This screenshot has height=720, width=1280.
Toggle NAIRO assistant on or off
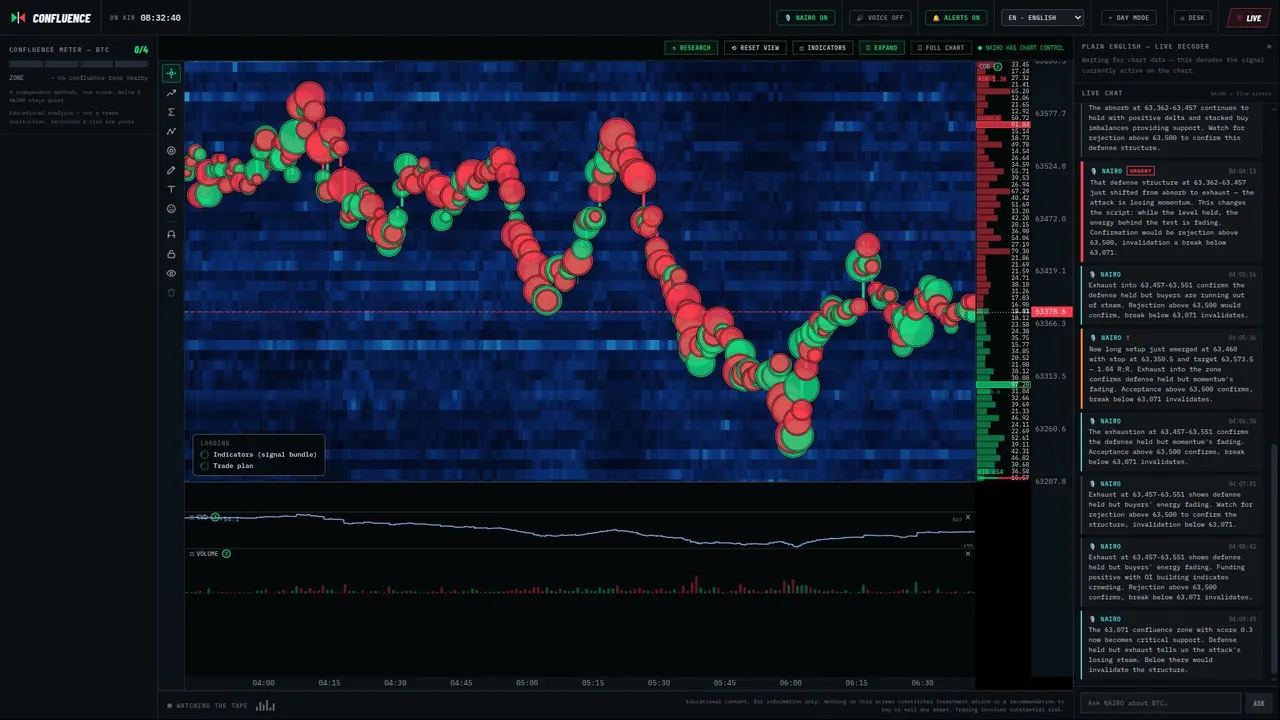pyautogui.click(x=806, y=18)
